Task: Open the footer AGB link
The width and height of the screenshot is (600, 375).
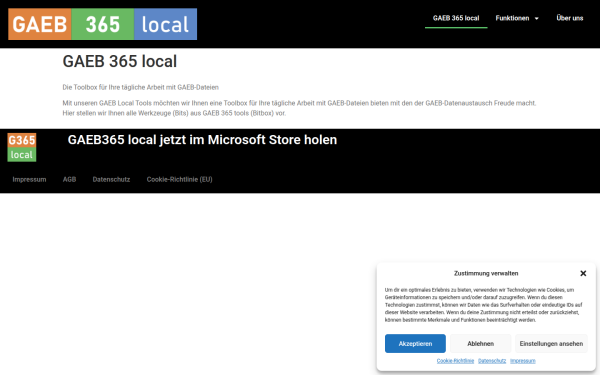Action: pos(69,179)
